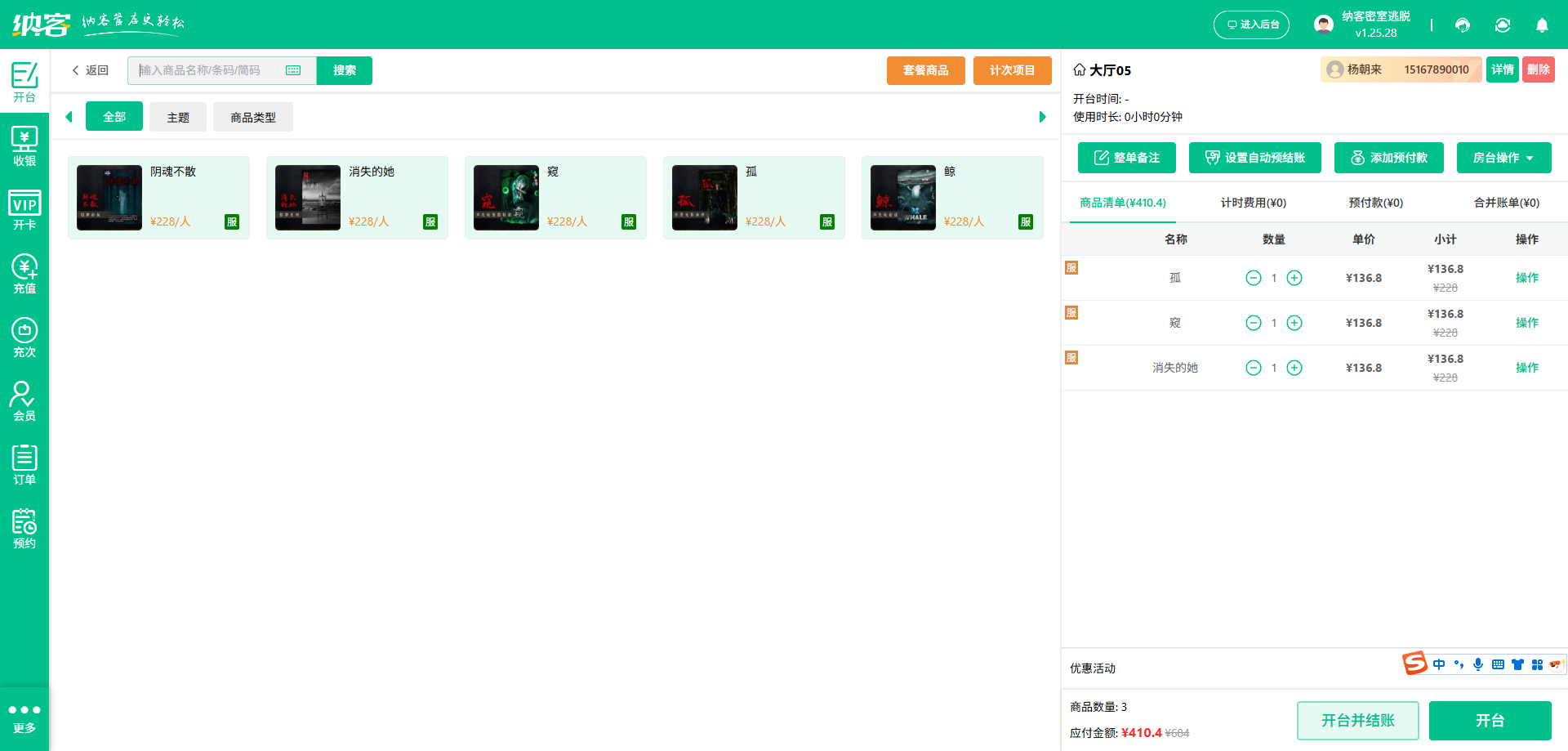Select the 鲸 product thumbnail

tap(903, 198)
